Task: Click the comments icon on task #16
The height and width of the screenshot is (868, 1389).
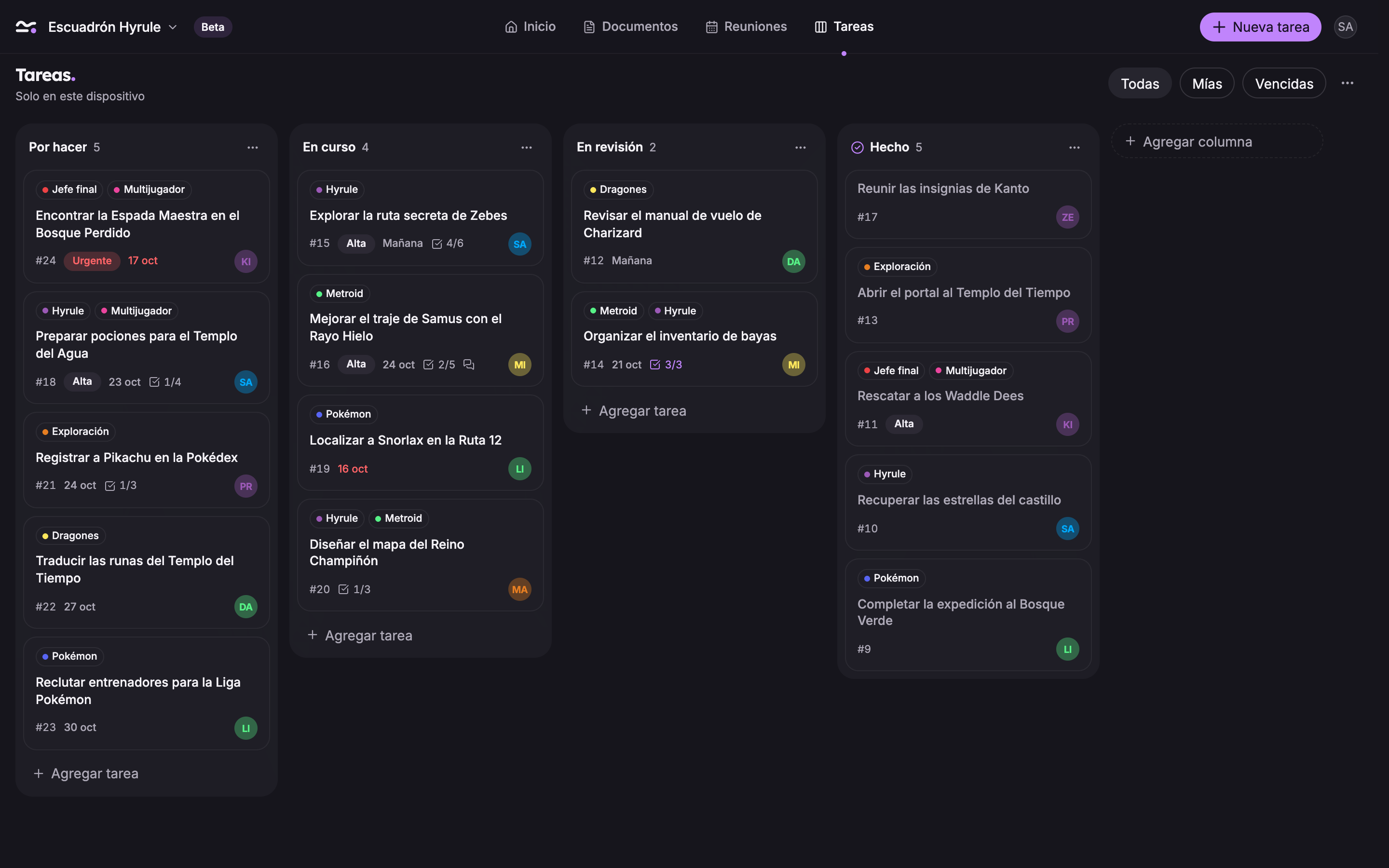Action: coord(469,365)
